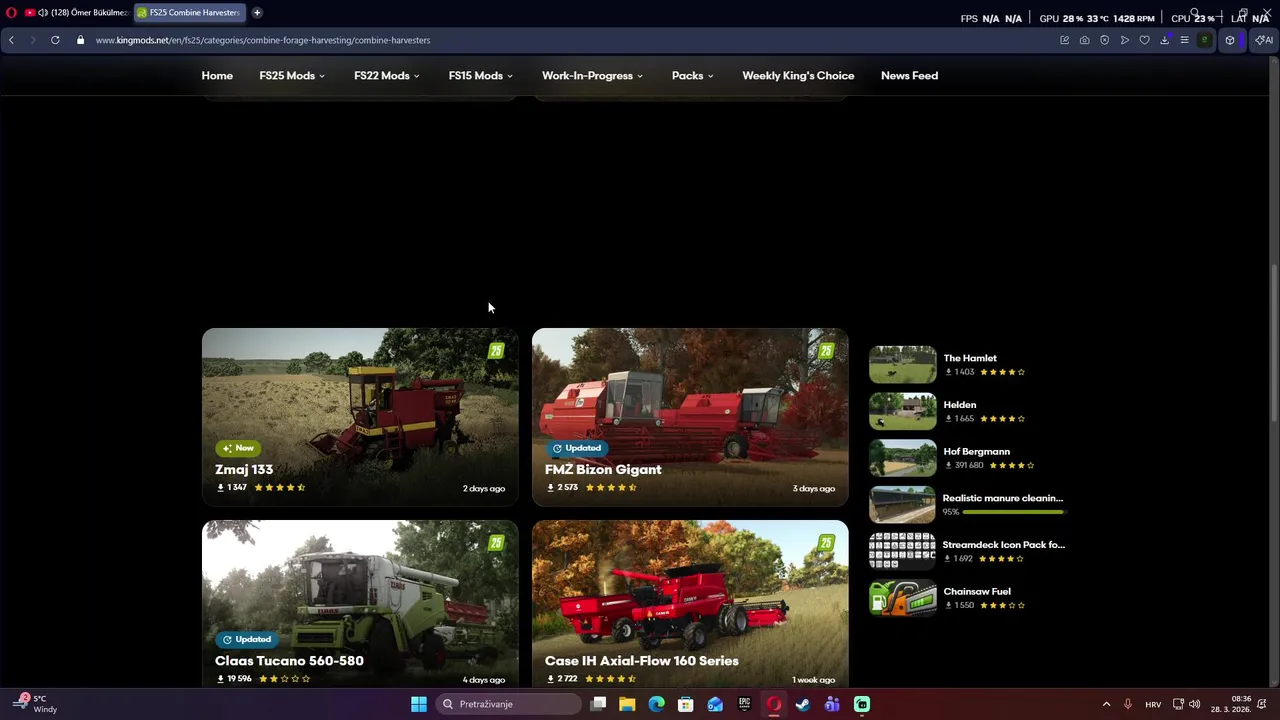The image size is (1280, 720).
Task: Open the News Feed page
Action: (909, 76)
